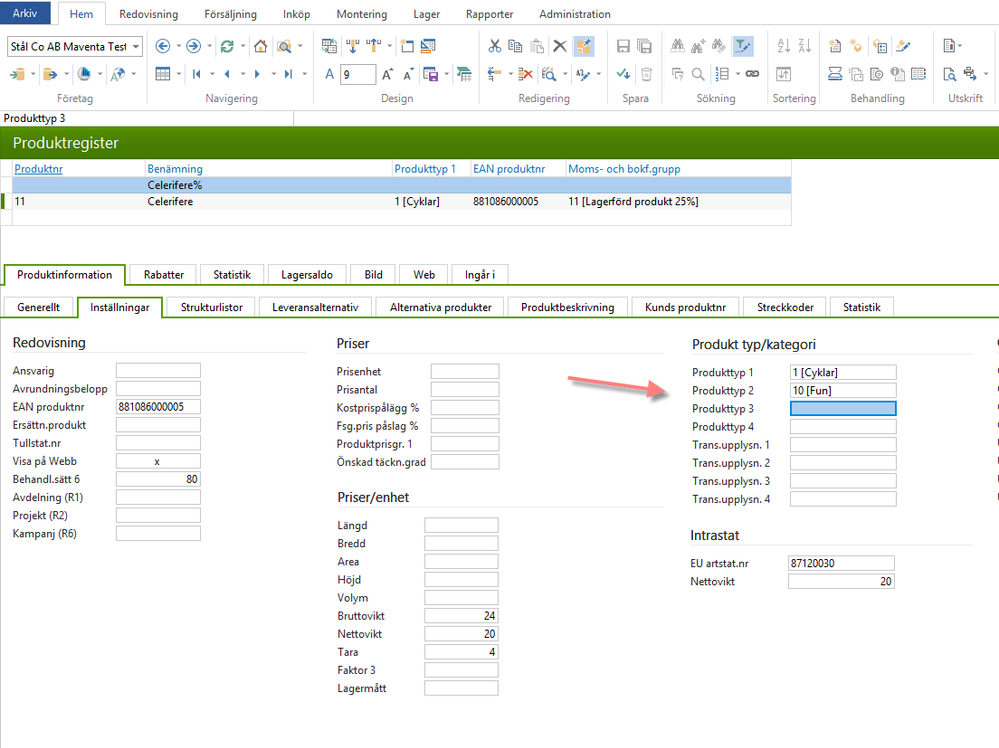Viewport: 999px width, 748px height.
Task: Sort ascending with the A-Z icon
Action: tap(783, 46)
